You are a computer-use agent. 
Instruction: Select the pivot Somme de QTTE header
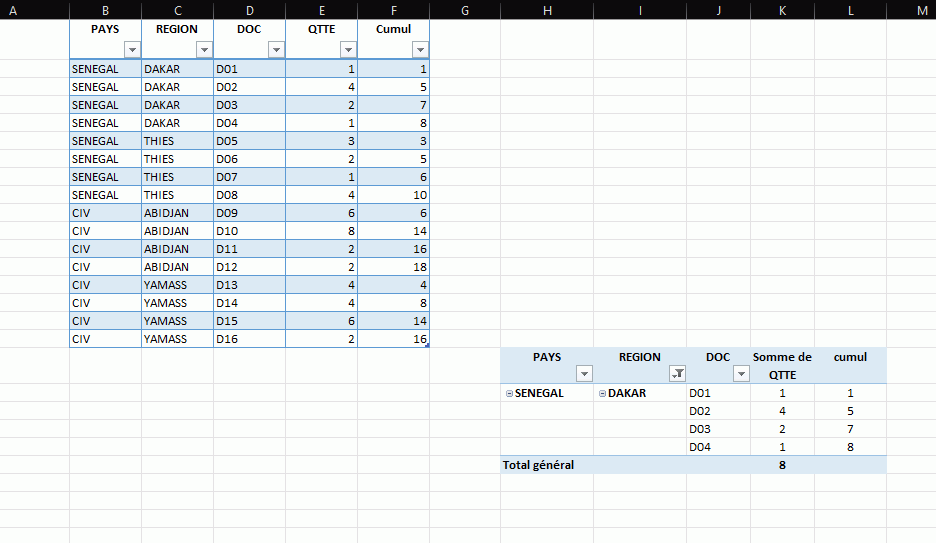point(783,366)
